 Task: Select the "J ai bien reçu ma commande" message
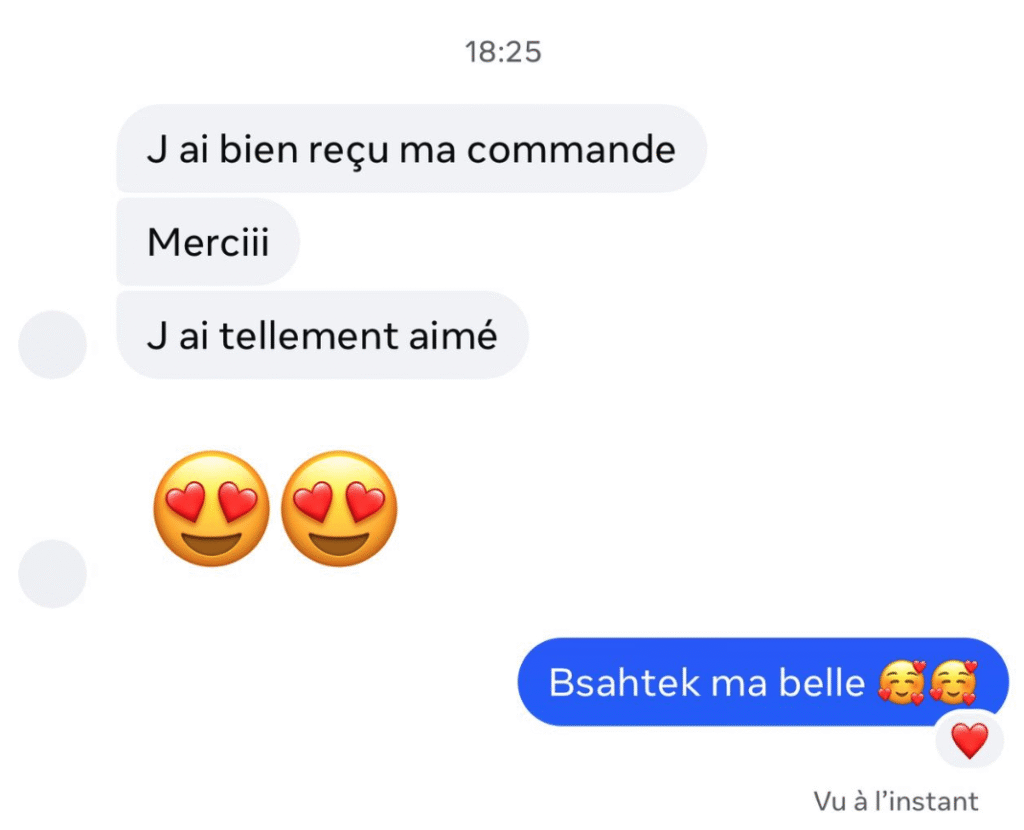tap(411, 149)
